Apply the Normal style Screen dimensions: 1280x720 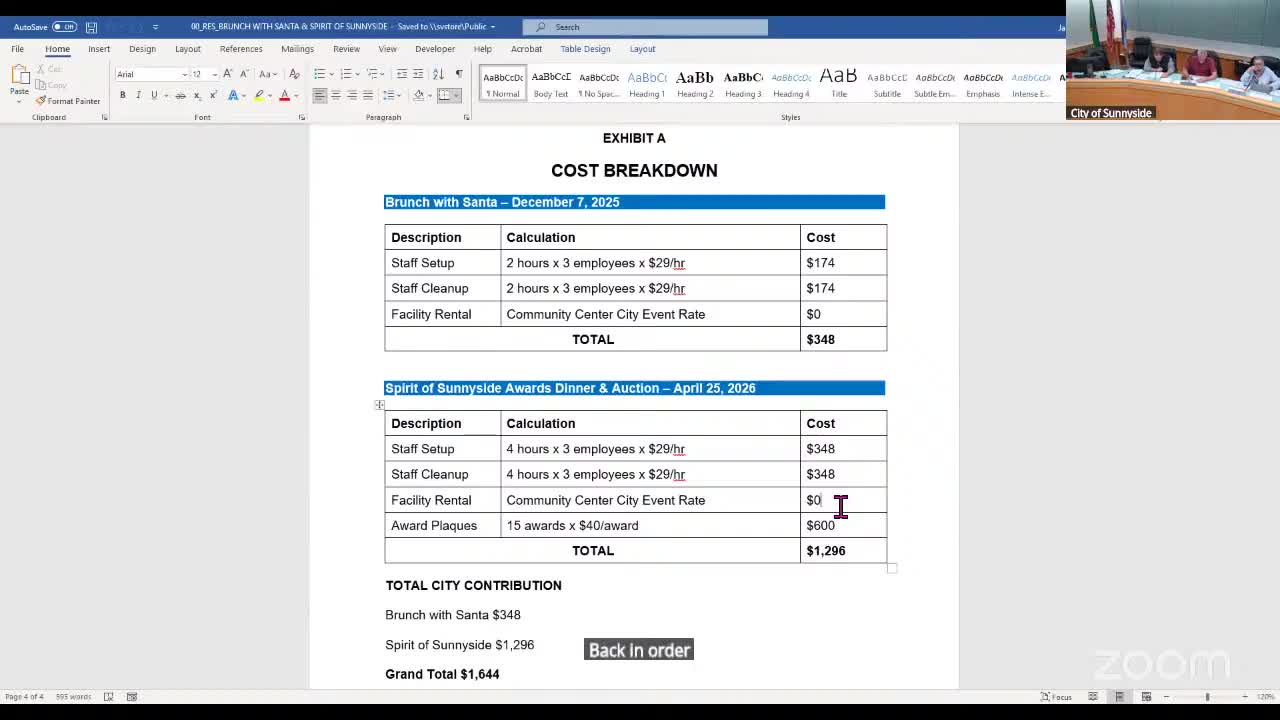tap(503, 84)
